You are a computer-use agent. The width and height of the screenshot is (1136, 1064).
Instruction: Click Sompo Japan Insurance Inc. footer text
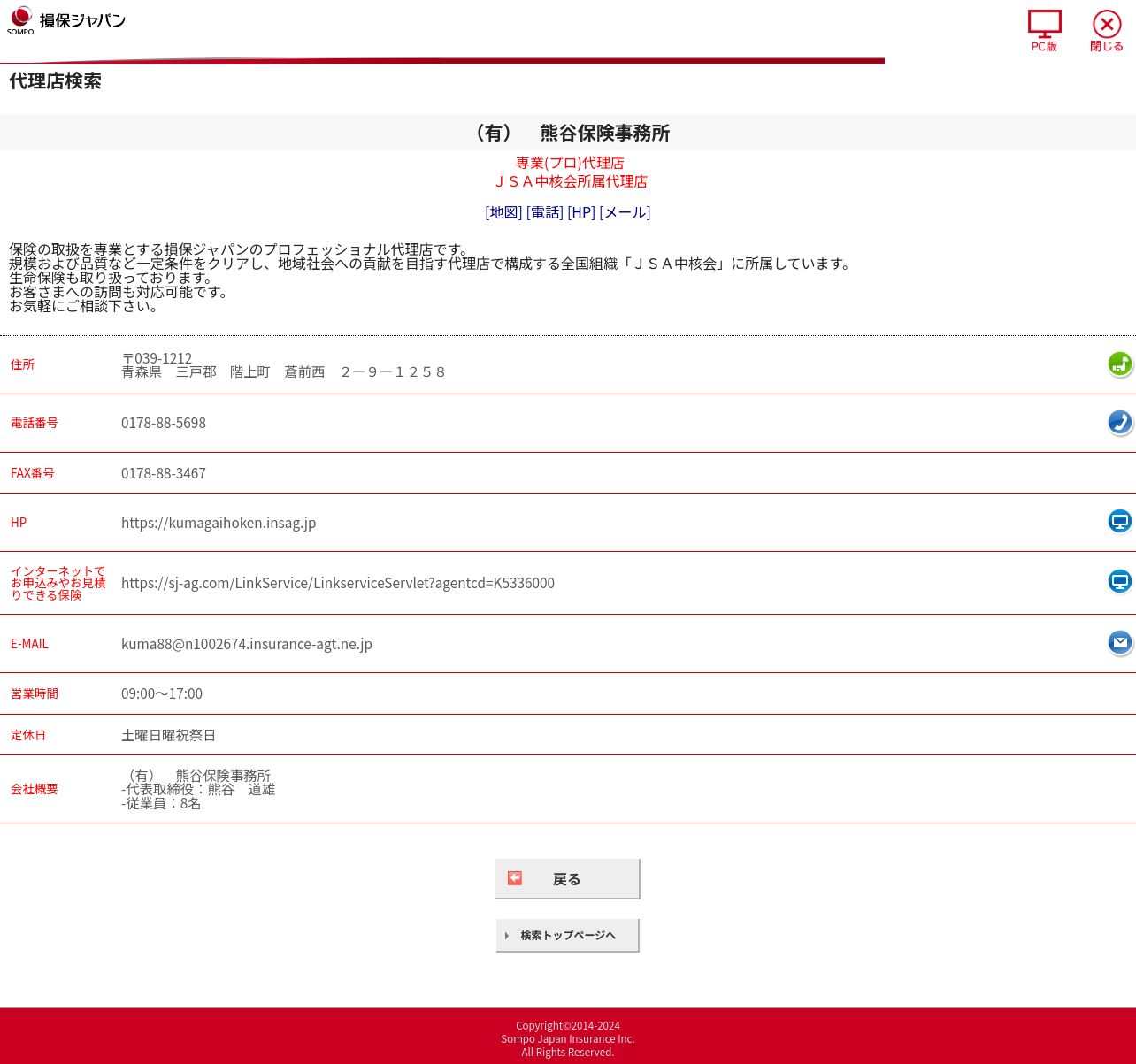568,1039
